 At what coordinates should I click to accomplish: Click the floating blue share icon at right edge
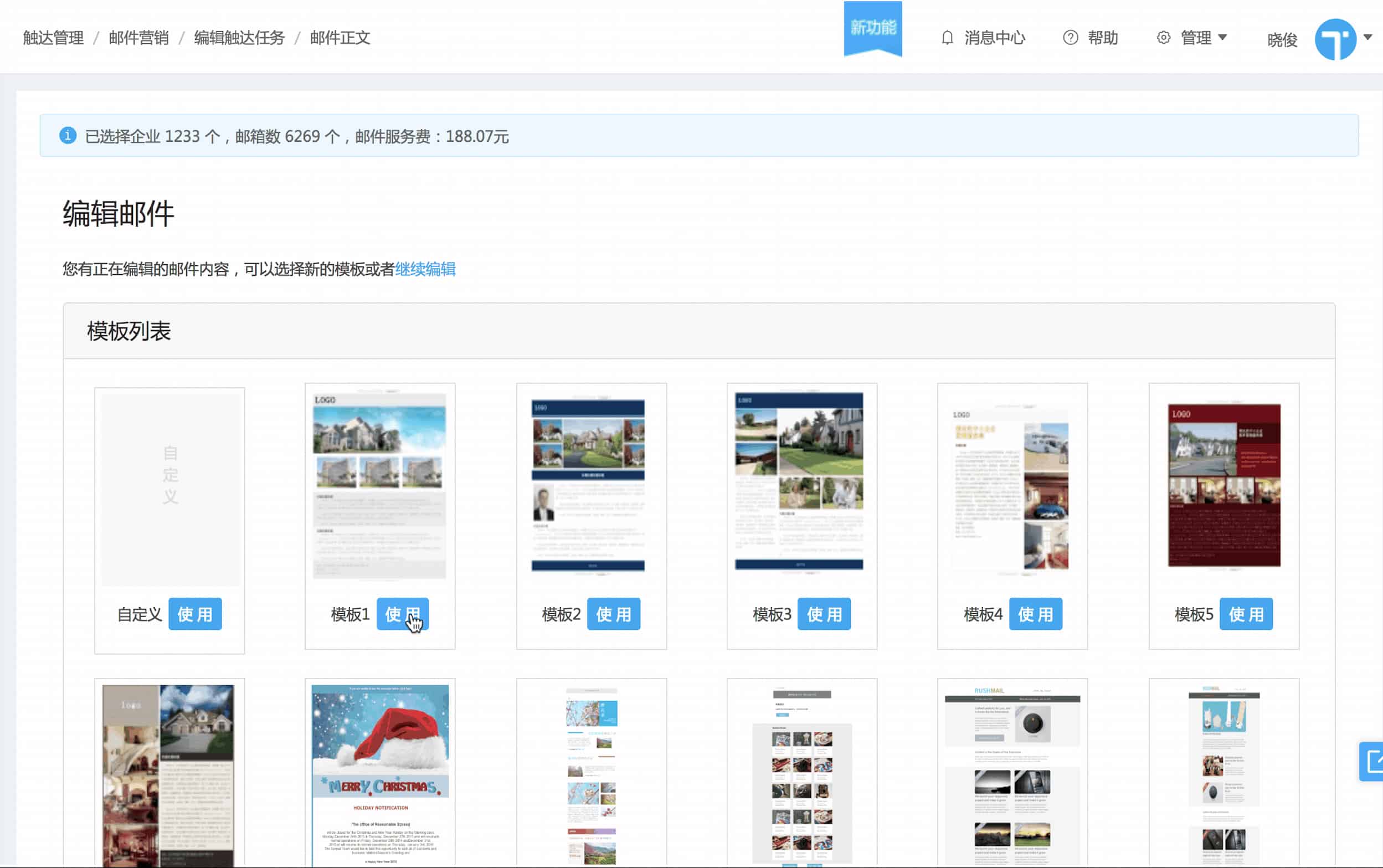[1372, 761]
